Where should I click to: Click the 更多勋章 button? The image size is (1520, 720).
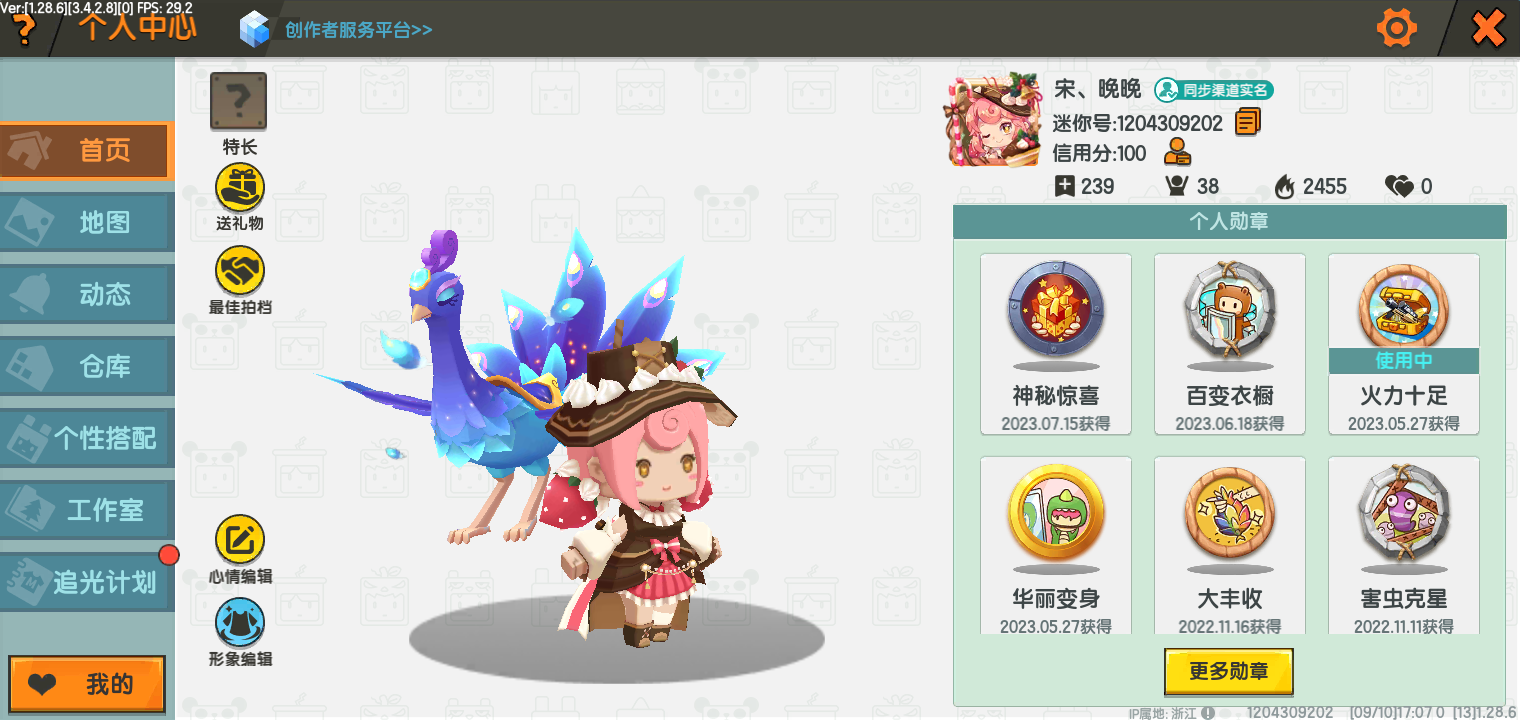(x=1229, y=672)
